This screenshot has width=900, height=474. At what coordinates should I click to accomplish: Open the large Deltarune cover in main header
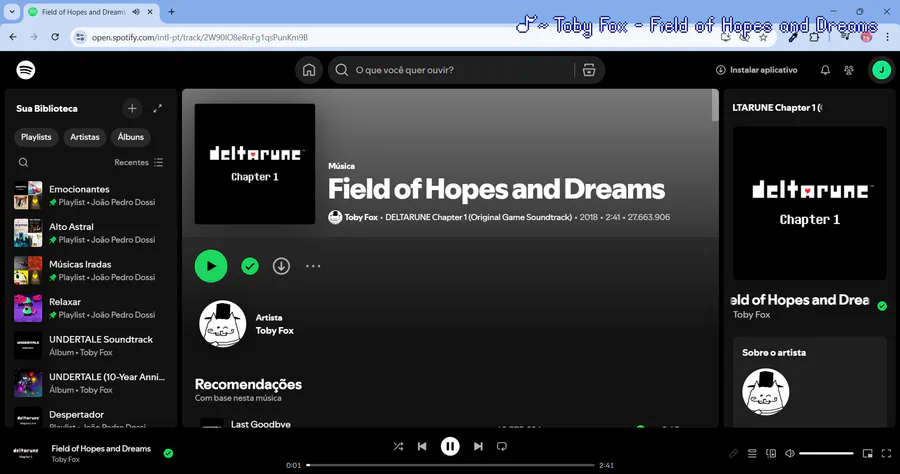coord(255,164)
